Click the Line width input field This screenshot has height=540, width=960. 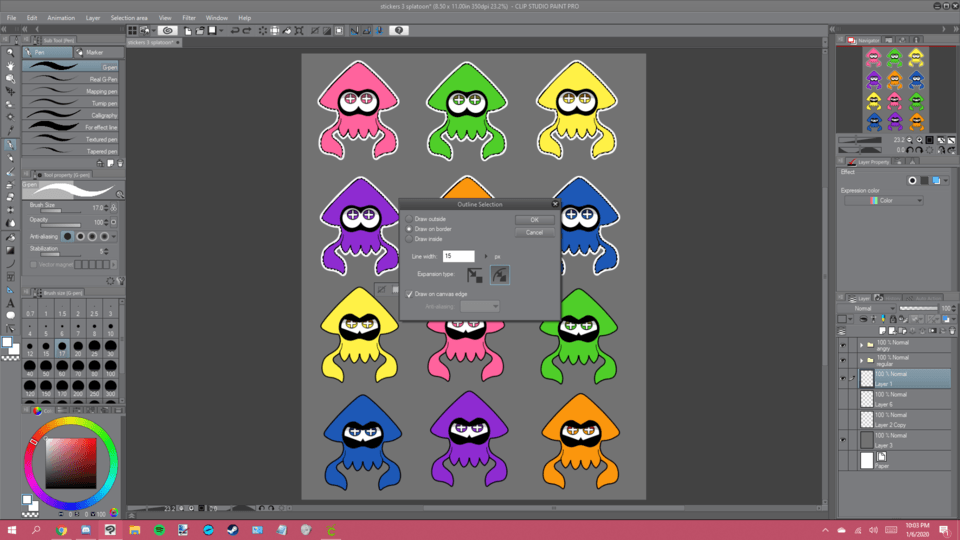click(x=458, y=257)
